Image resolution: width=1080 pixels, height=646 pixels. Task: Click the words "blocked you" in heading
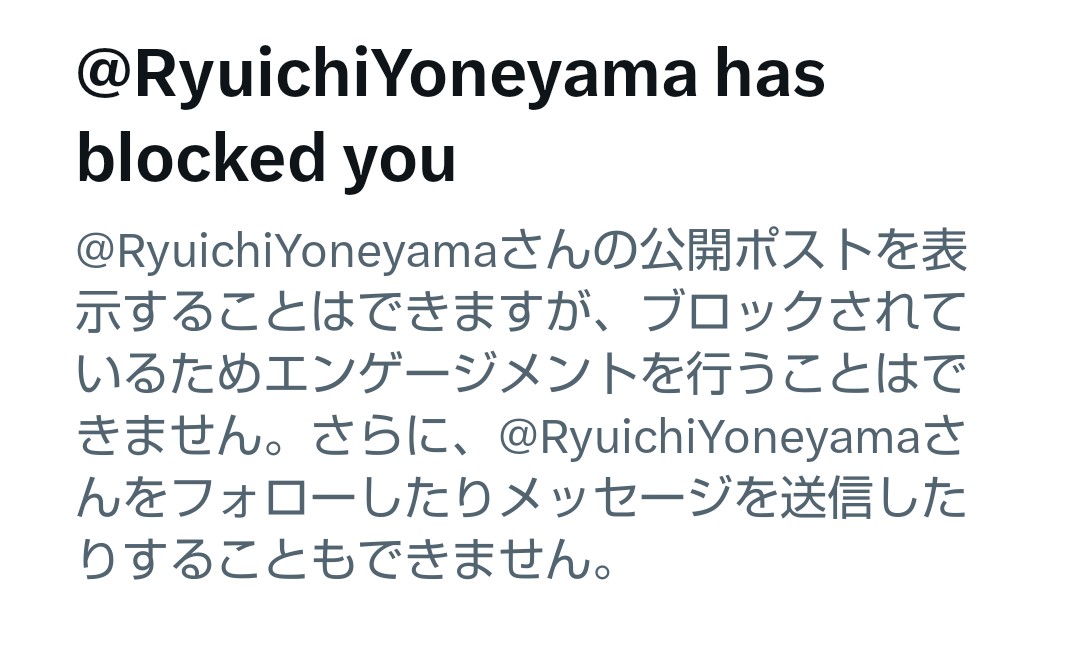267,158
